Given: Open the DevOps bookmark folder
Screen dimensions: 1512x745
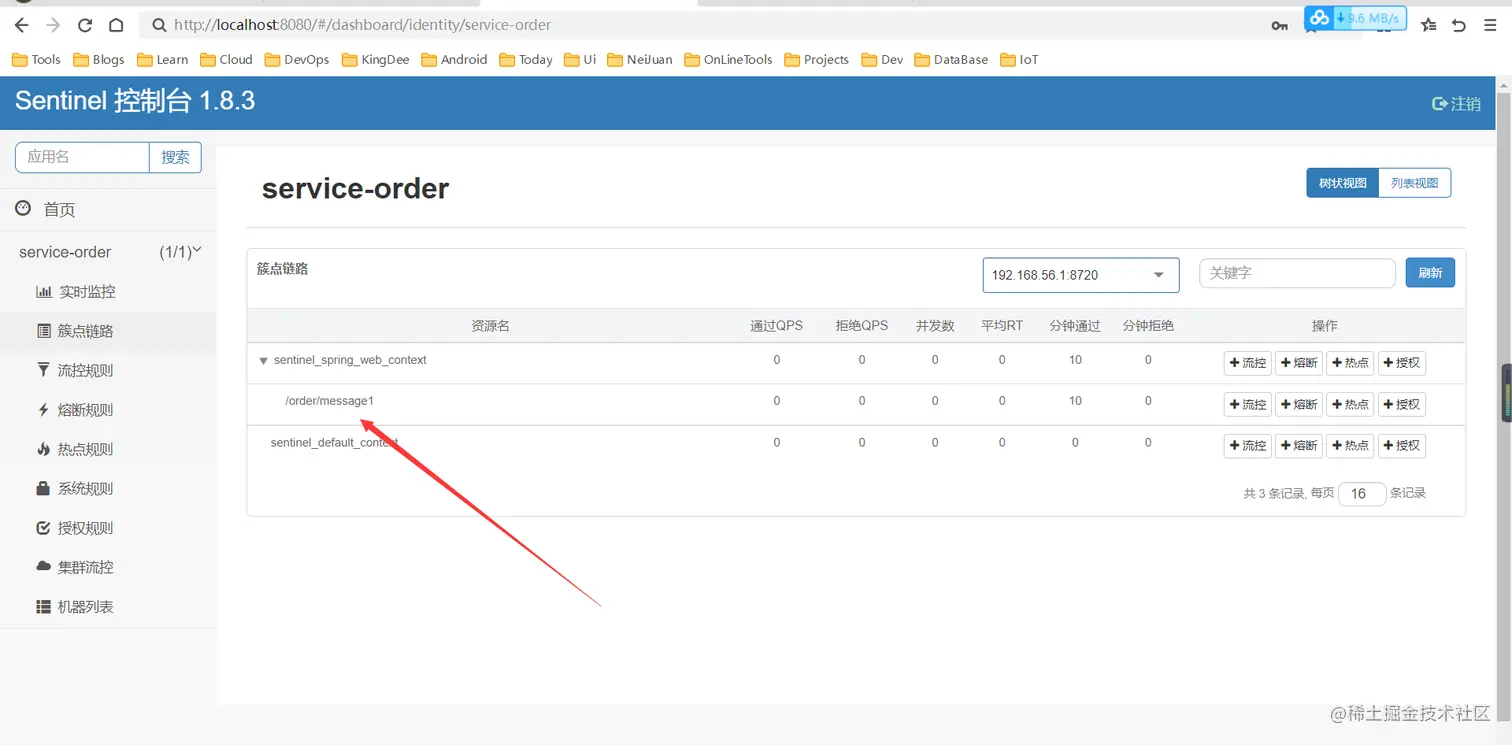Looking at the screenshot, I should point(297,59).
